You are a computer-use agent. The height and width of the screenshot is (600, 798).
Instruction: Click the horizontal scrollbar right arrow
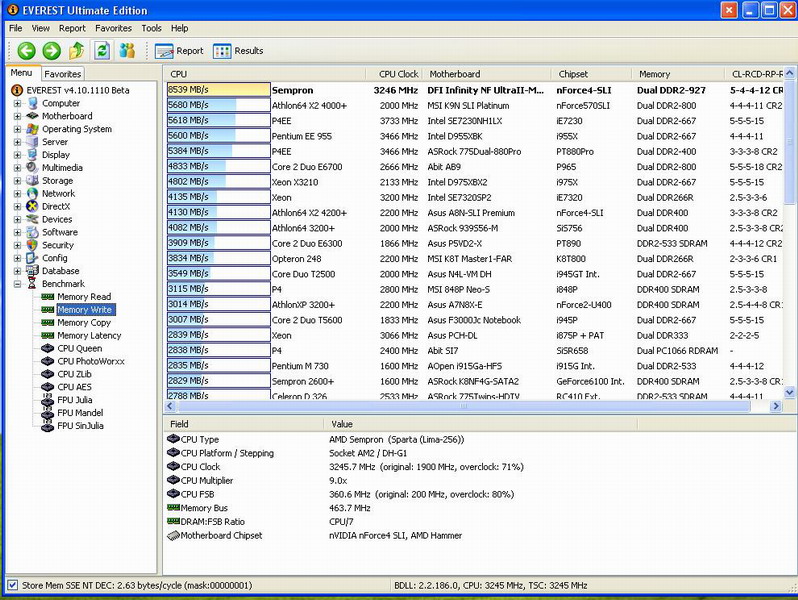(776, 406)
